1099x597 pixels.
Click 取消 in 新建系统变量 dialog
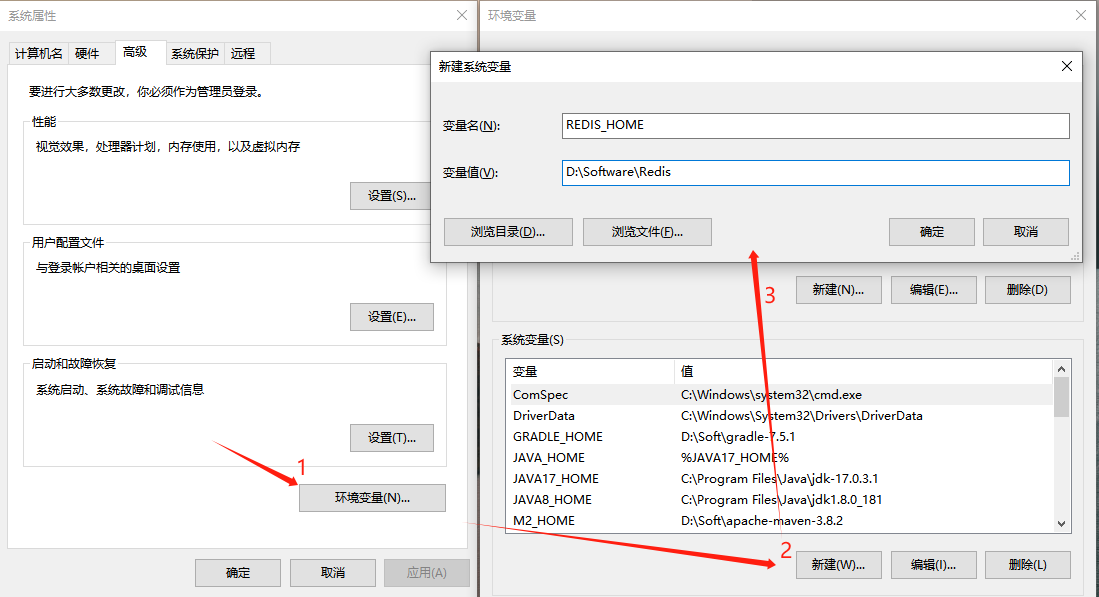point(1025,232)
